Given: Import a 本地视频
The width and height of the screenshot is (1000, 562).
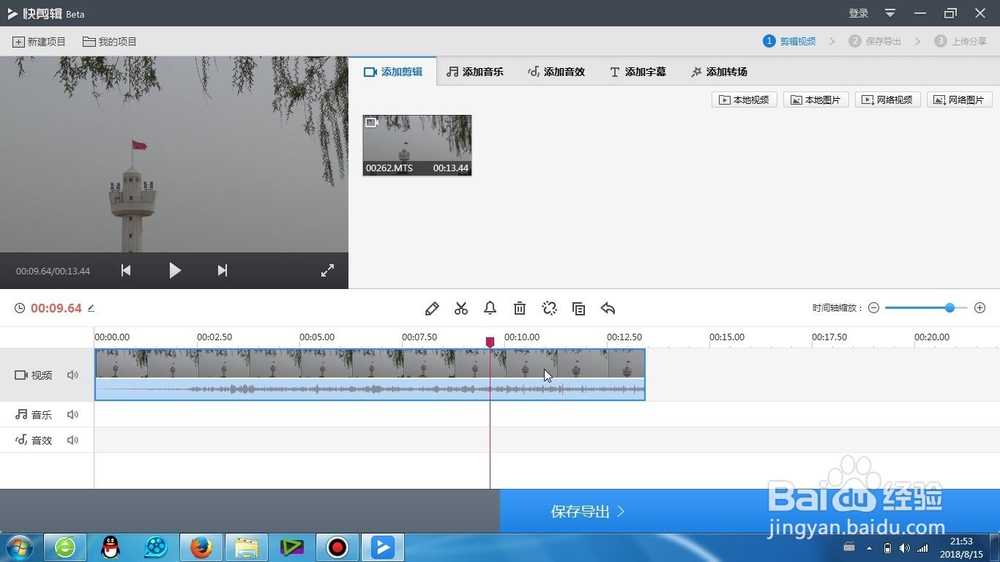Looking at the screenshot, I should coord(744,100).
